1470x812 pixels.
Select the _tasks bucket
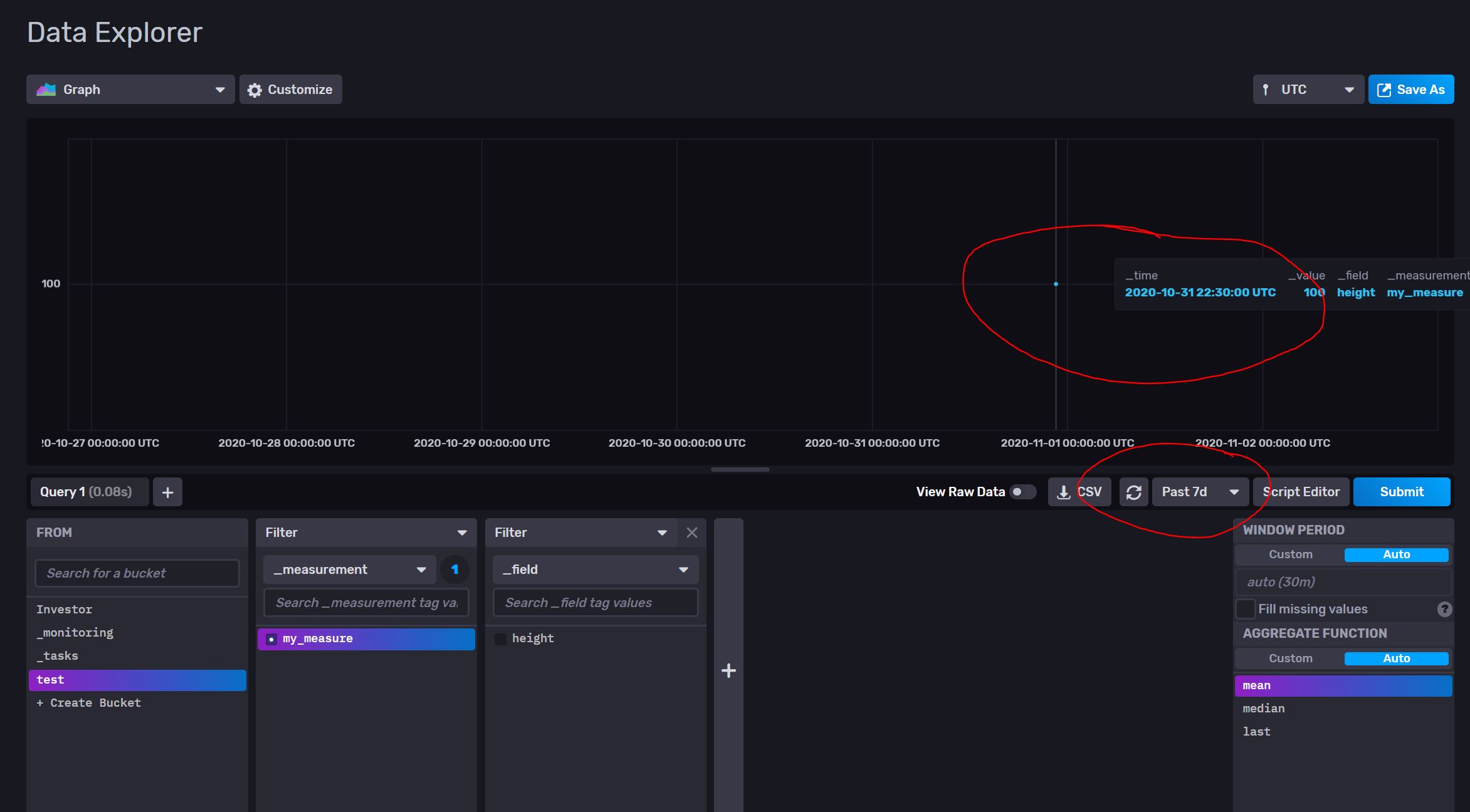point(137,656)
